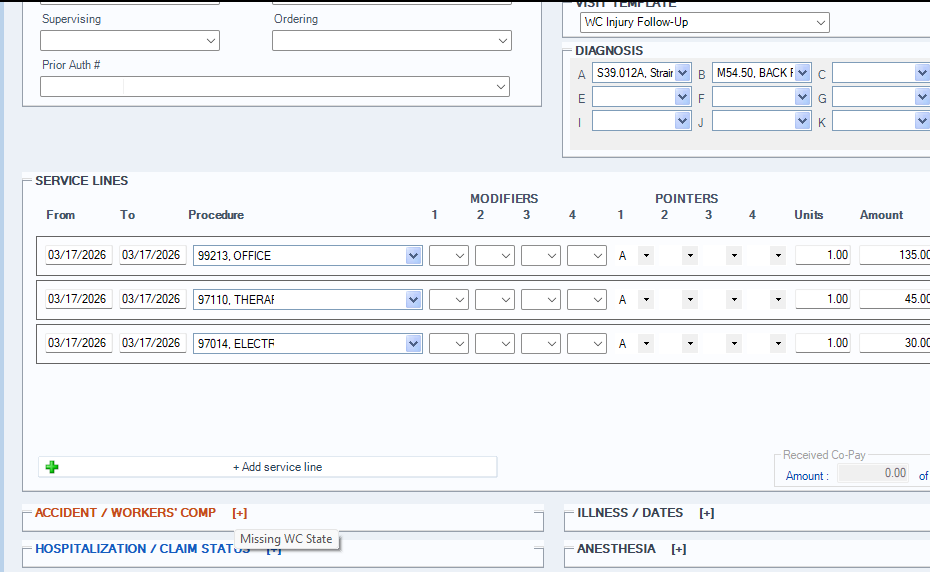Open modifier 1 dropdown on 97110 line
This screenshot has height=572, width=930.
449,300
